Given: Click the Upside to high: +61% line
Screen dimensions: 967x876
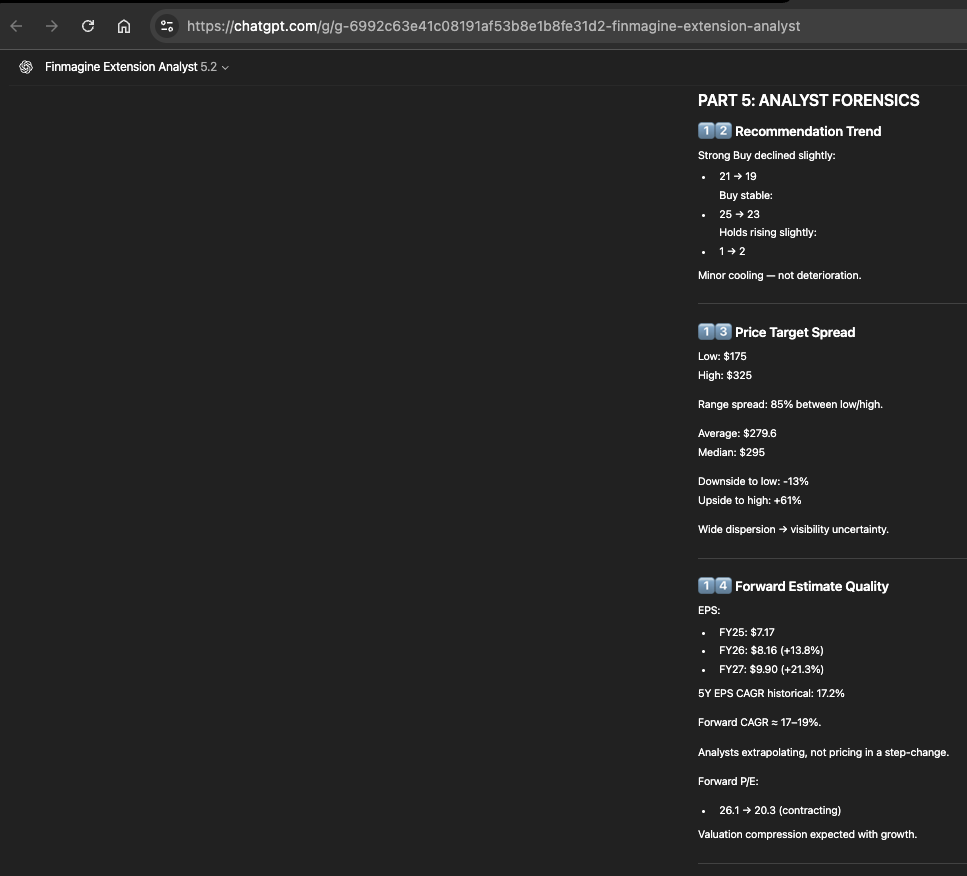Looking at the screenshot, I should click(749, 500).
